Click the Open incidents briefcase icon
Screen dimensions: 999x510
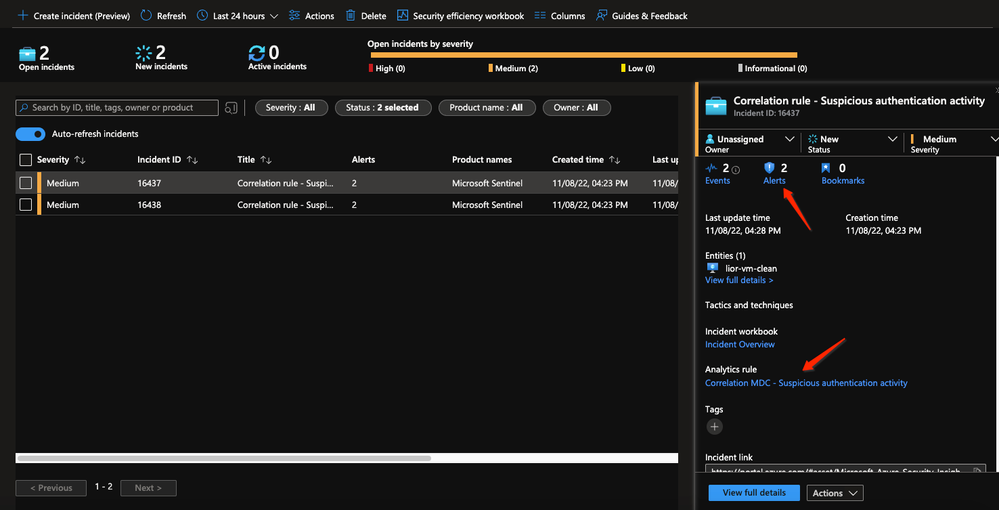[28, 53]
